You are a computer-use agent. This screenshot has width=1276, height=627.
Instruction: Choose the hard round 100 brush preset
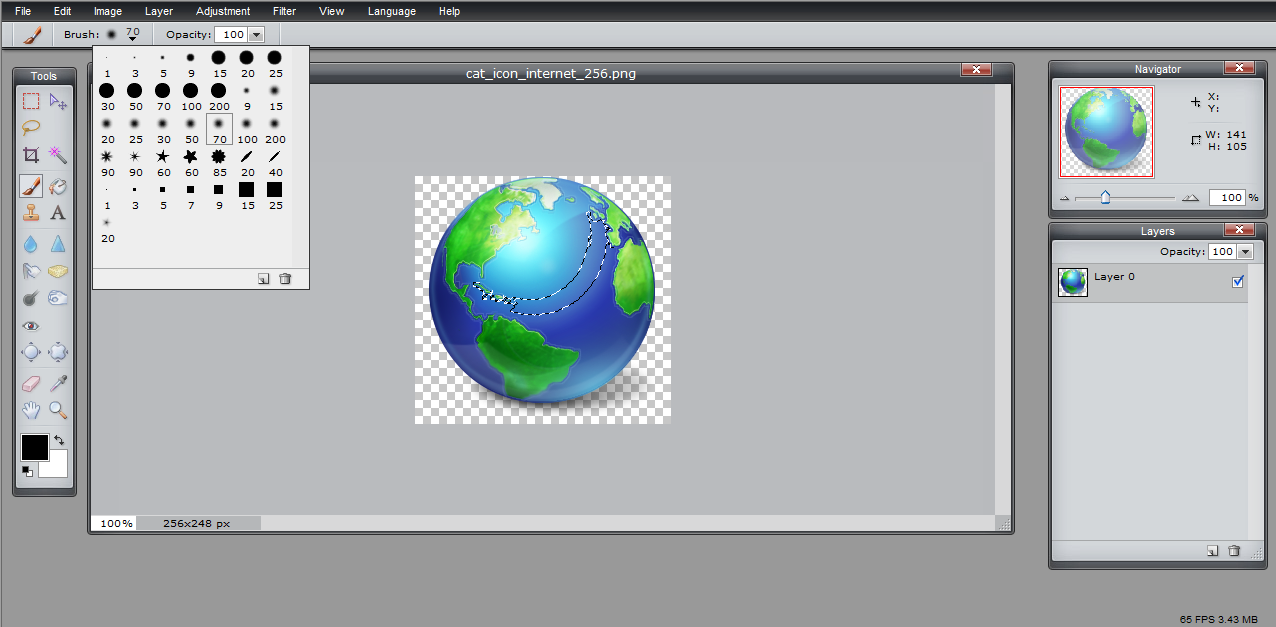point(191,96)
